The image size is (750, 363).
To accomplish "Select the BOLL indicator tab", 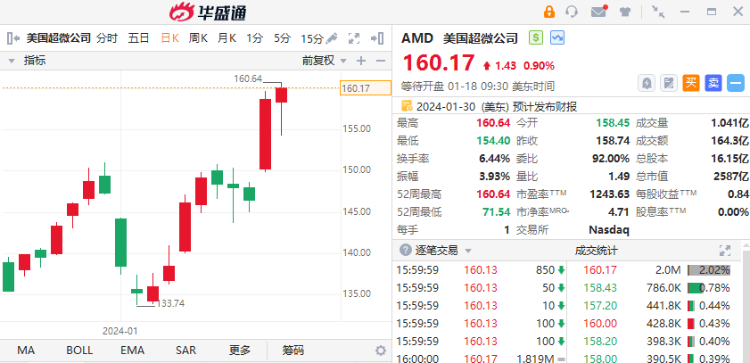I will [x=79, y=351].
